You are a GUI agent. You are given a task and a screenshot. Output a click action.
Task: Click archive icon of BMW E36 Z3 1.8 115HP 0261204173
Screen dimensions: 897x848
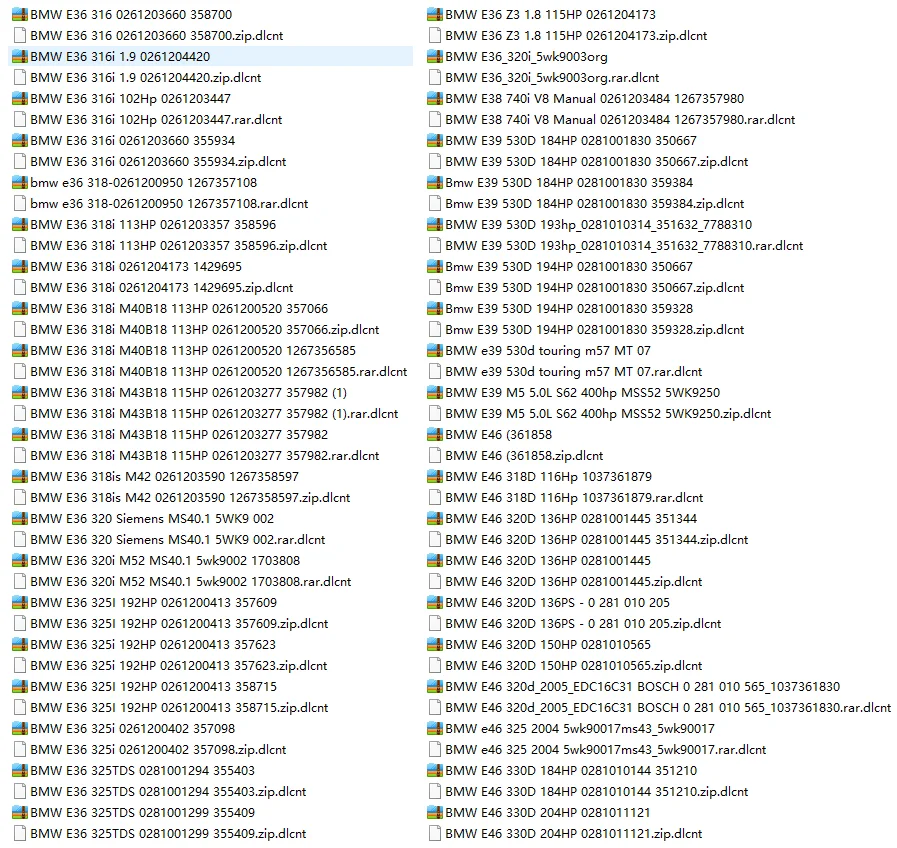(x=435, y=14)
